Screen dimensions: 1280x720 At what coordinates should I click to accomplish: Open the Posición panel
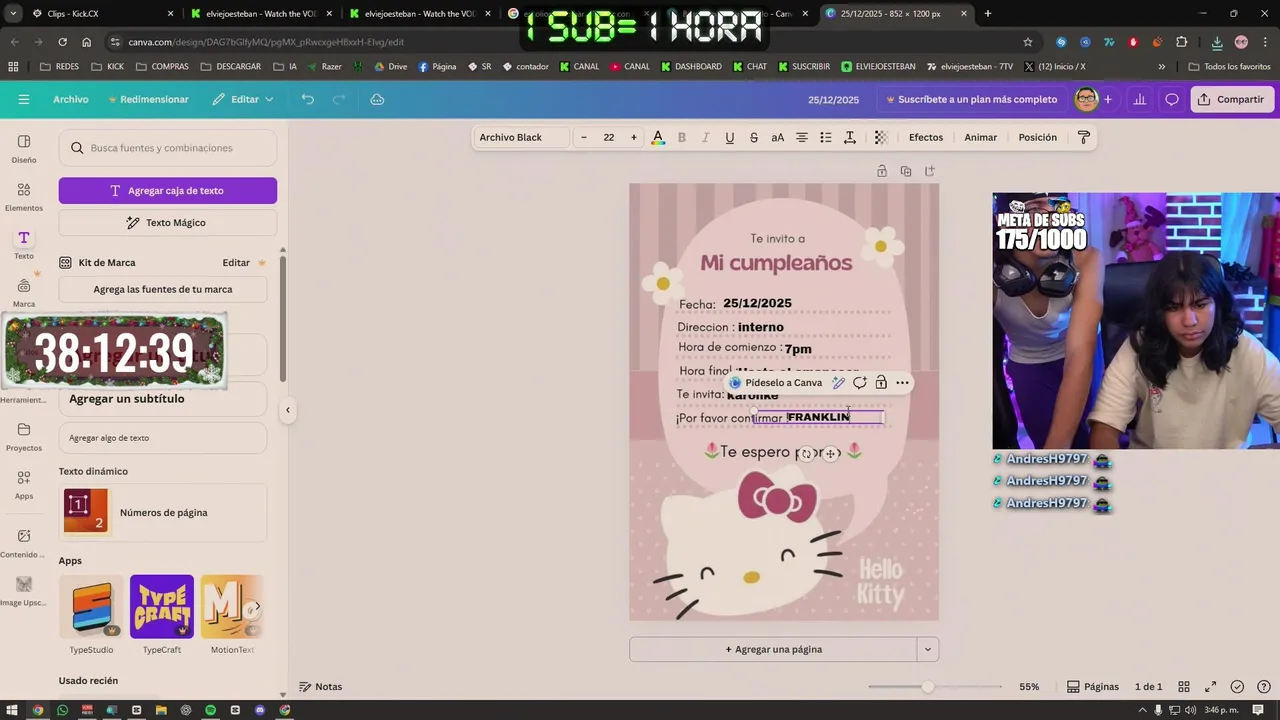click(1038, 137)
